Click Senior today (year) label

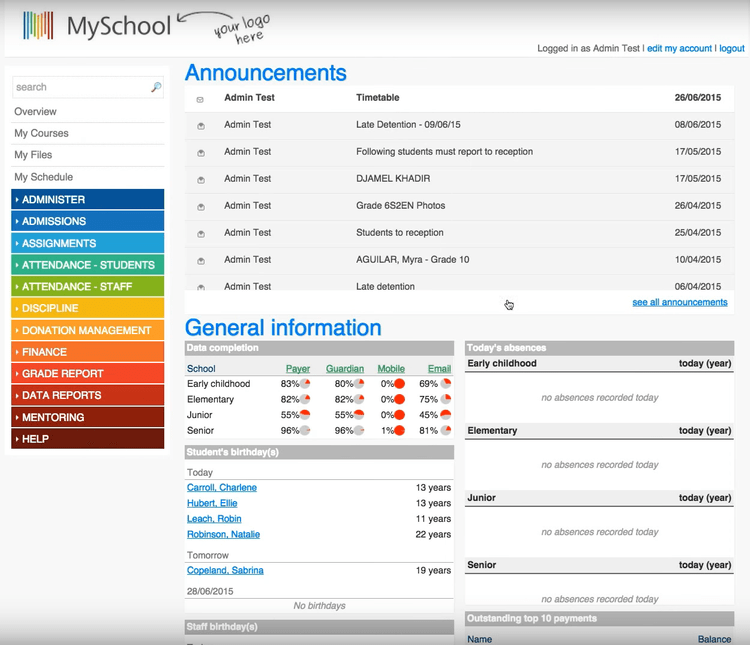click(705, 565)
